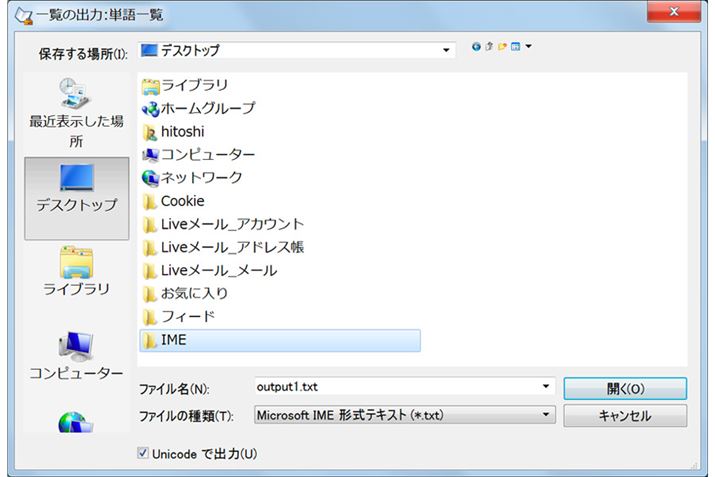Expand the View menu dropdown arrow

coord(528,47)
